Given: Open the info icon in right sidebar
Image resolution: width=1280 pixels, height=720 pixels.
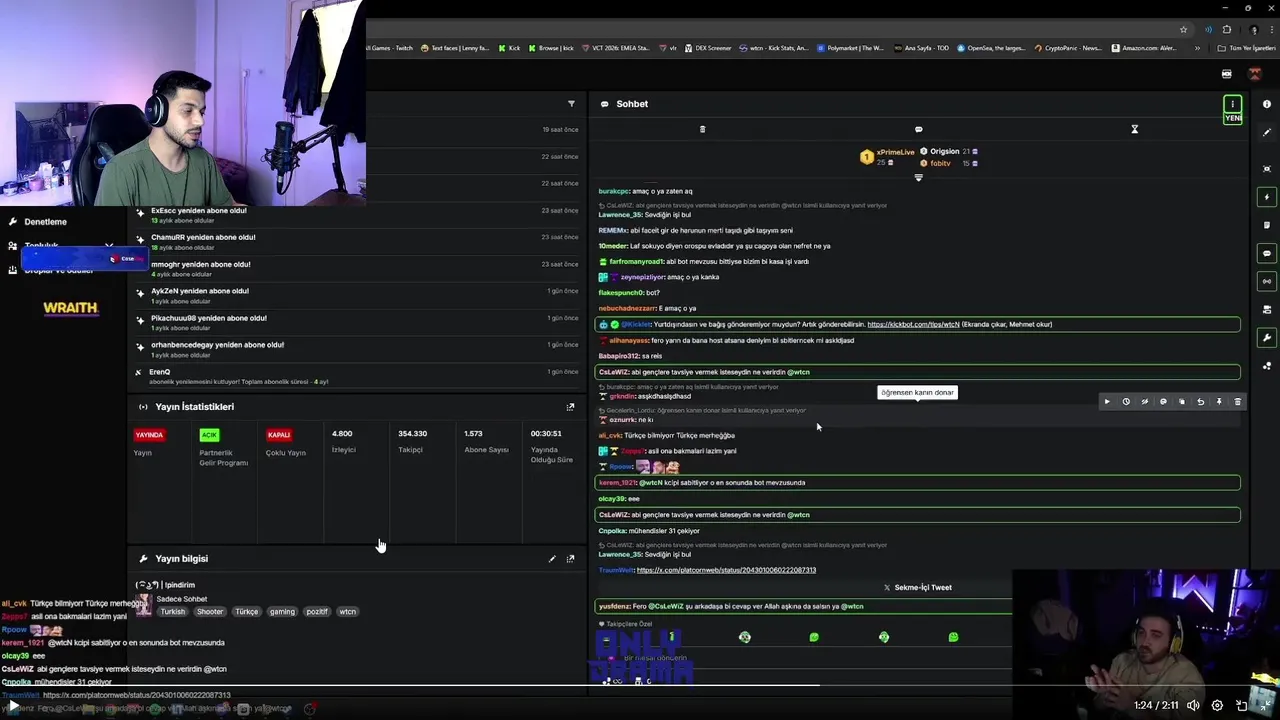Looking at the screenshot, I should [1267, 104].
